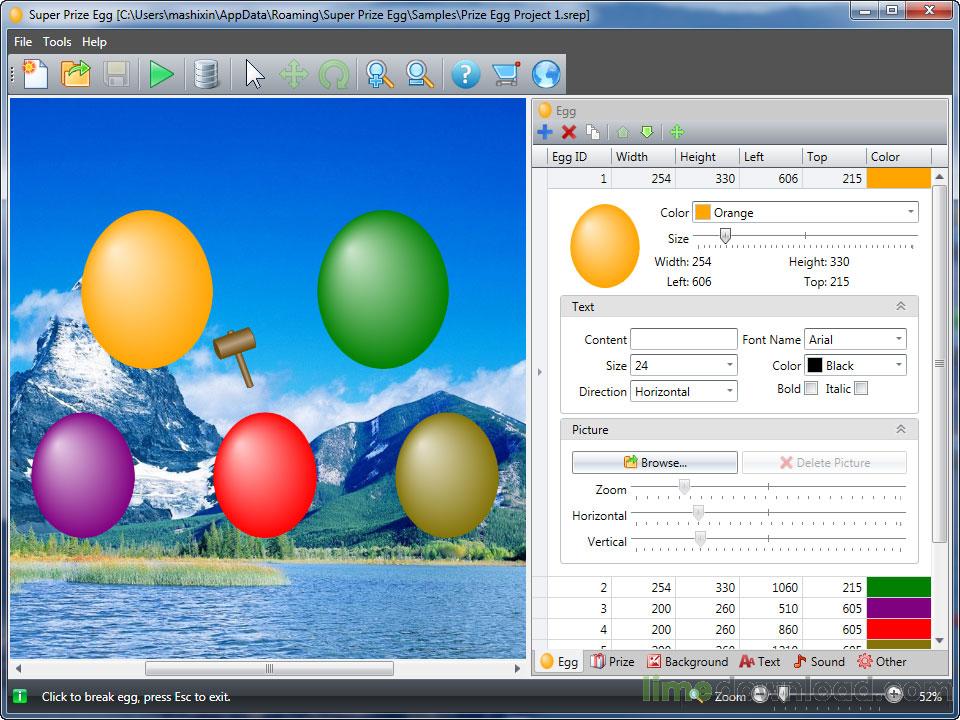
Task: Click the blue plus Add Egg icon
Action: click(545, 132)
